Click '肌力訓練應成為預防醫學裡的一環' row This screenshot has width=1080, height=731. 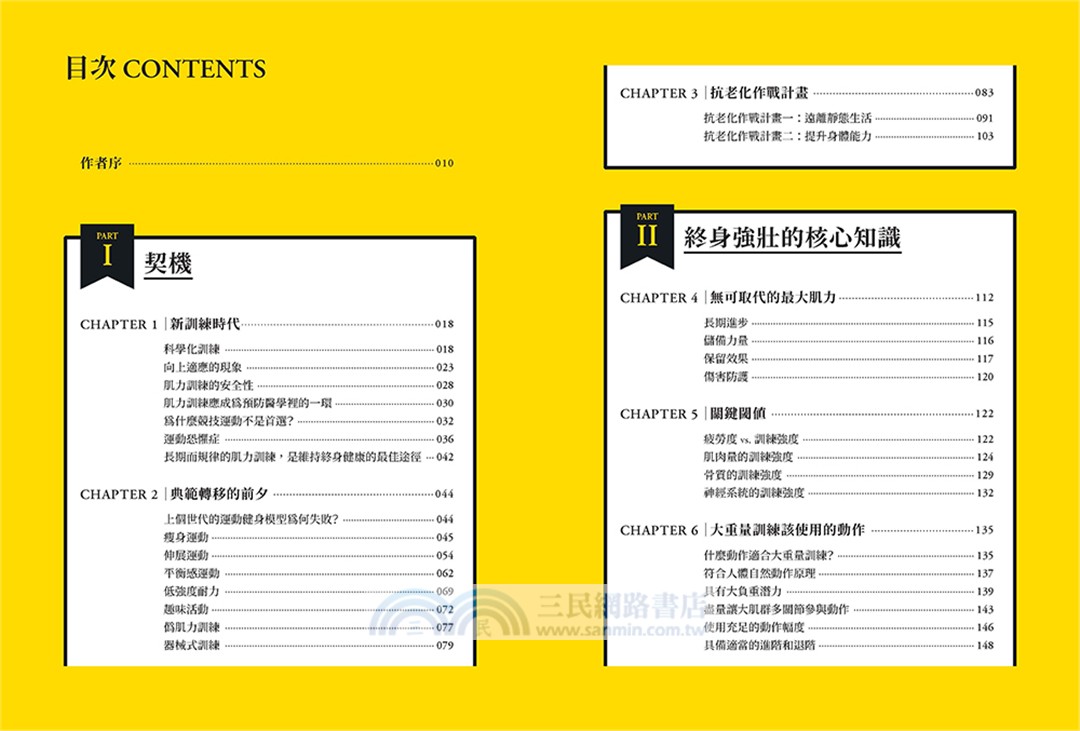(x=309, y=403)
